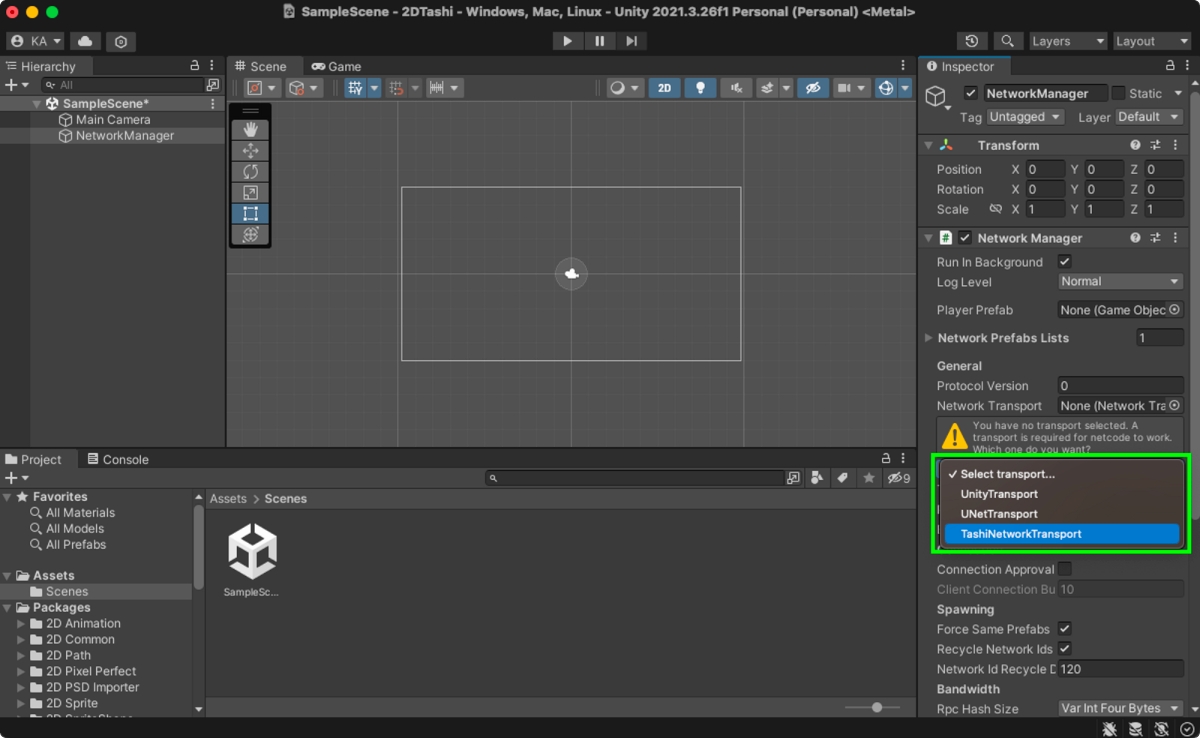Open the Layout dropdown in top toolbar
This screenshot has width=1200, height=739.
click(x=1151, y=41)
